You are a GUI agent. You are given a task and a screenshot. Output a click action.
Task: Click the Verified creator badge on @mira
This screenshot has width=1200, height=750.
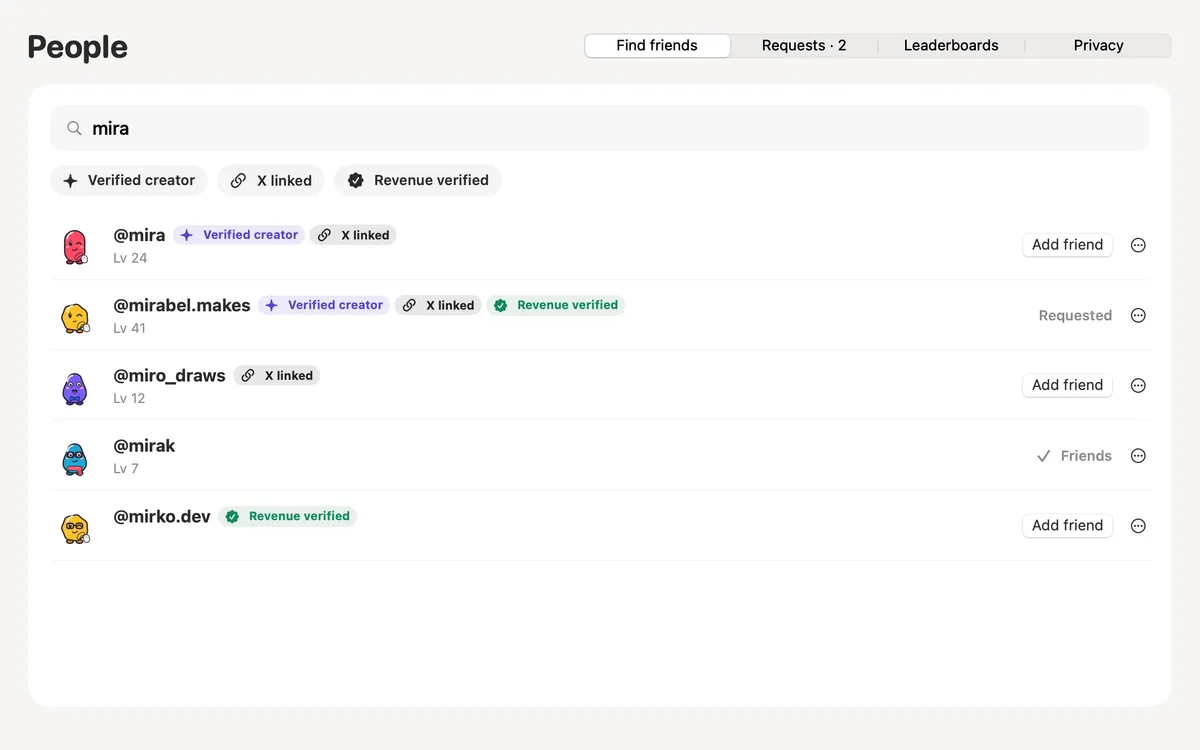coord(239,235)
